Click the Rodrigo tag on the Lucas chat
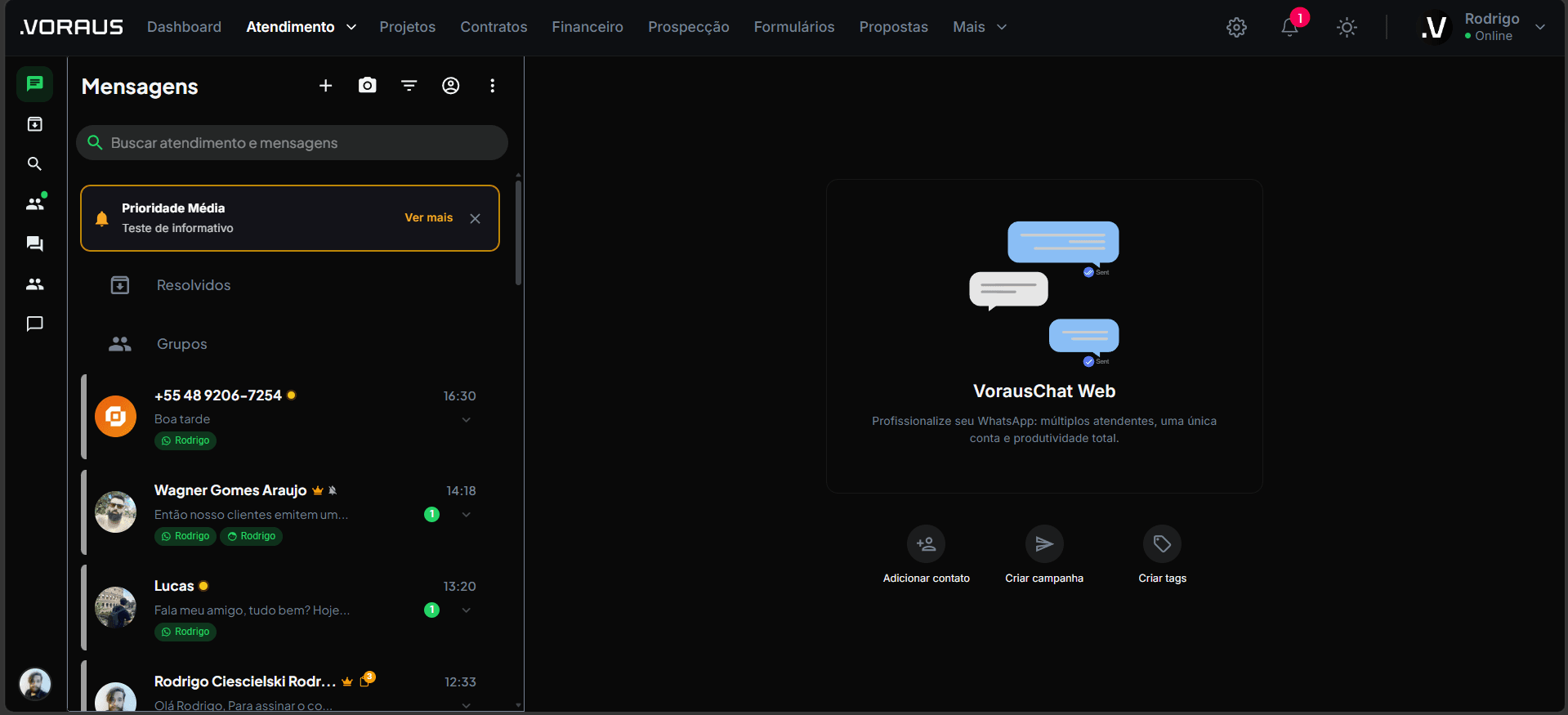 (x=185, y=632)
